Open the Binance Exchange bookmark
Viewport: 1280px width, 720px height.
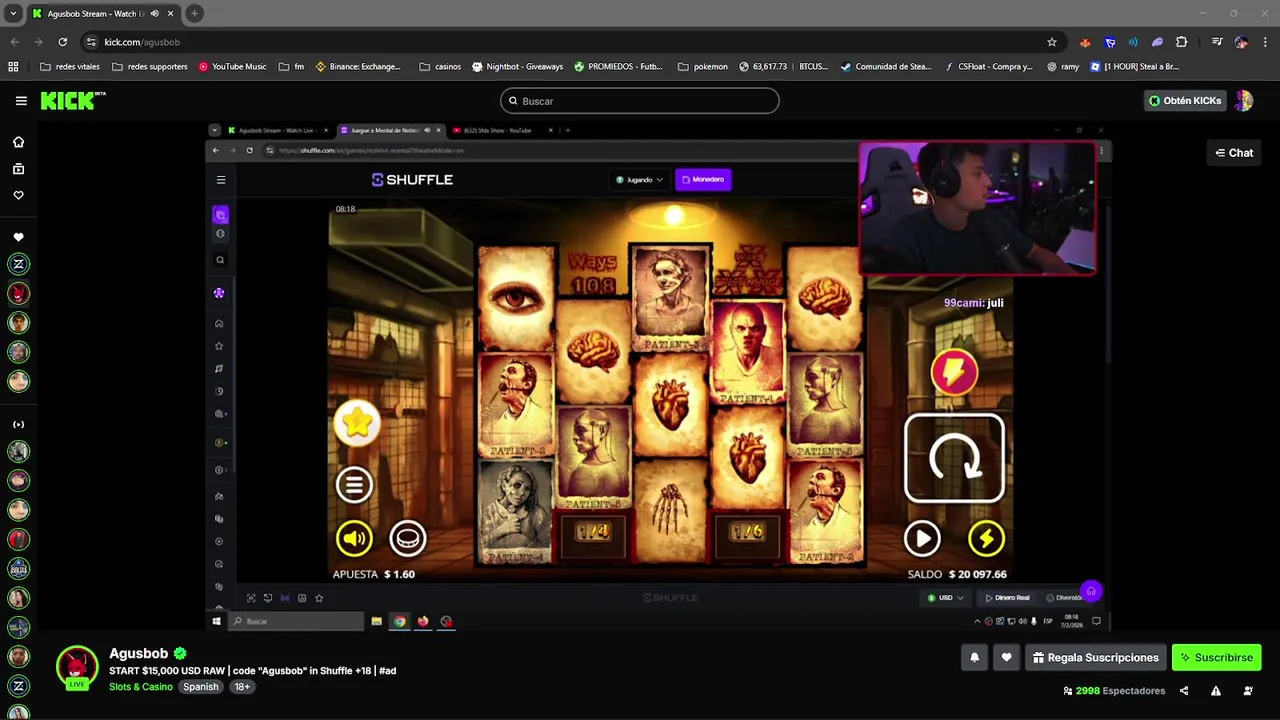point(358,67)
